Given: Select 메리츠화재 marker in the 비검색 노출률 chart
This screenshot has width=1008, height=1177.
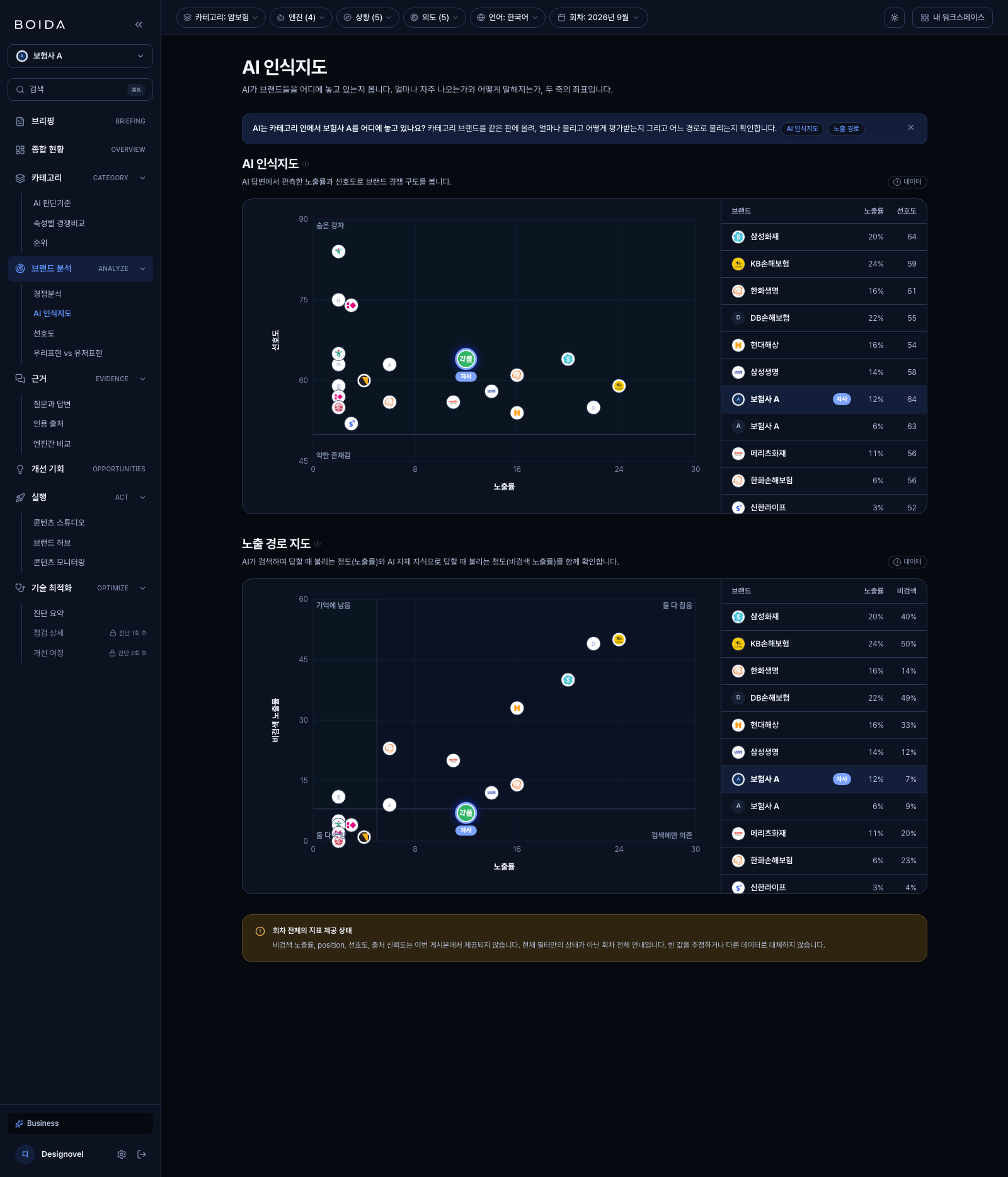Looking at the screenshot, I should (453, 761).
